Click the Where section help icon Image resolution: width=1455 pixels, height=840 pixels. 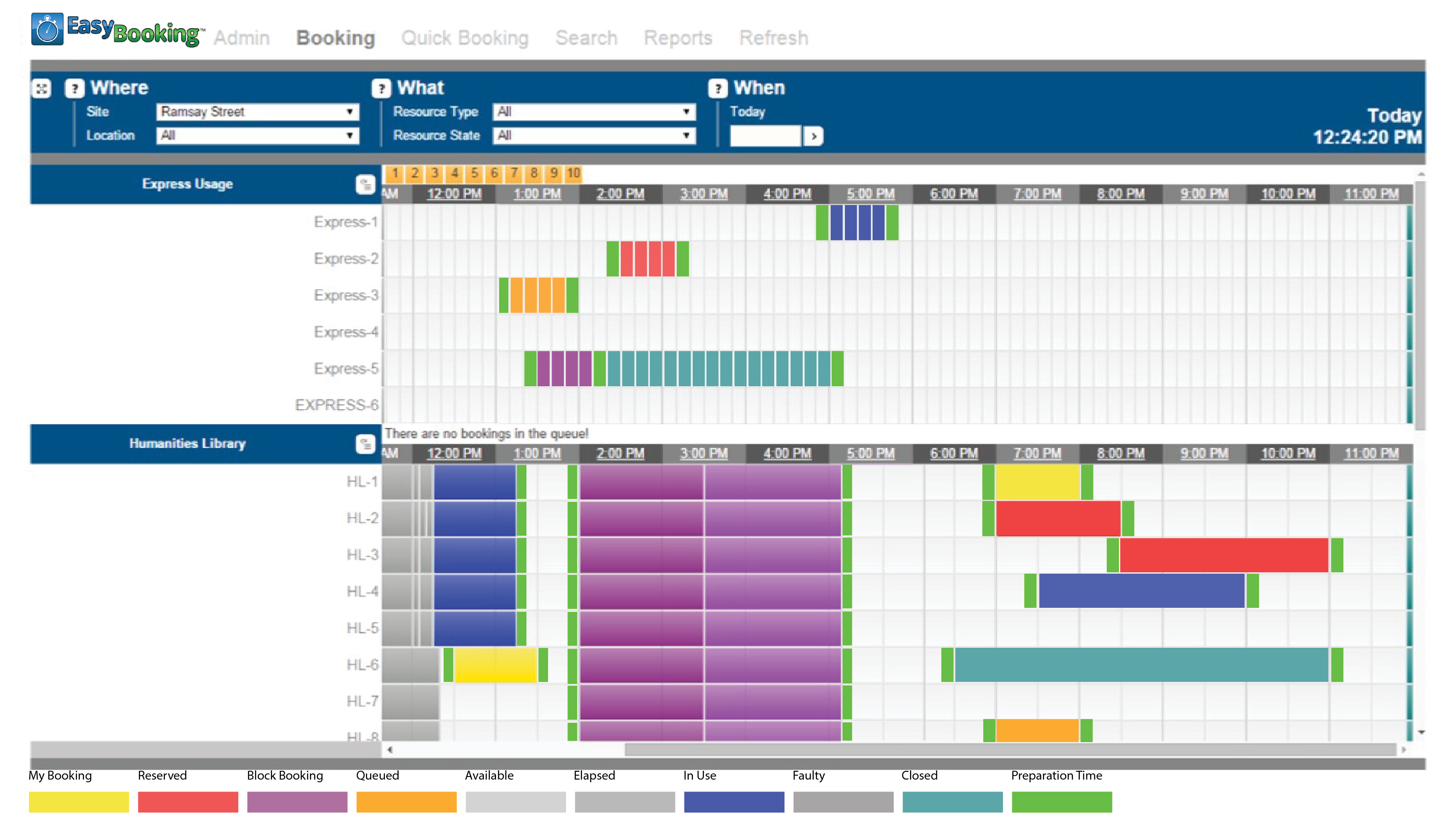click(75, 88)
